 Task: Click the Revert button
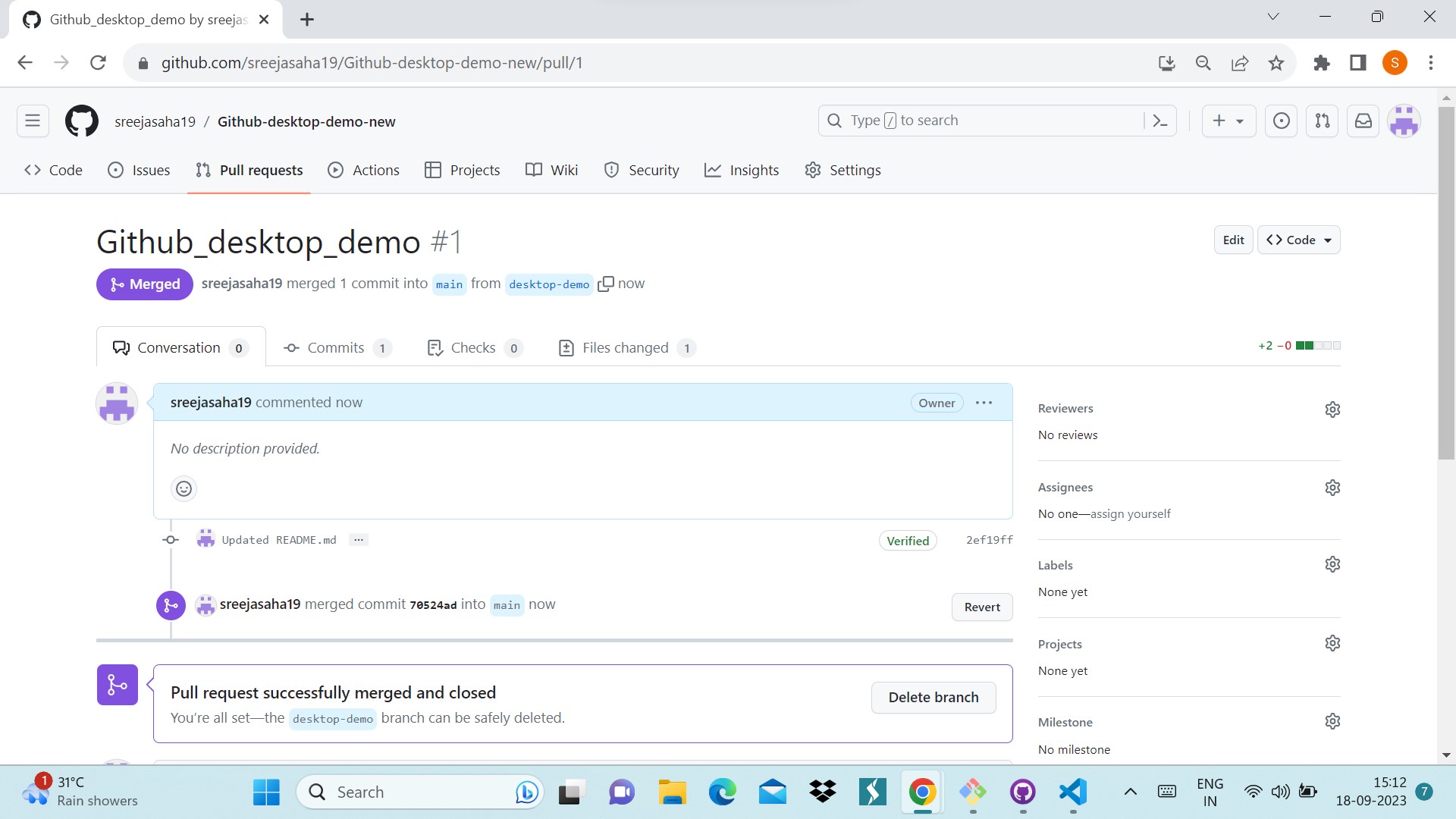pyautogui.click(x=982, y=607)
